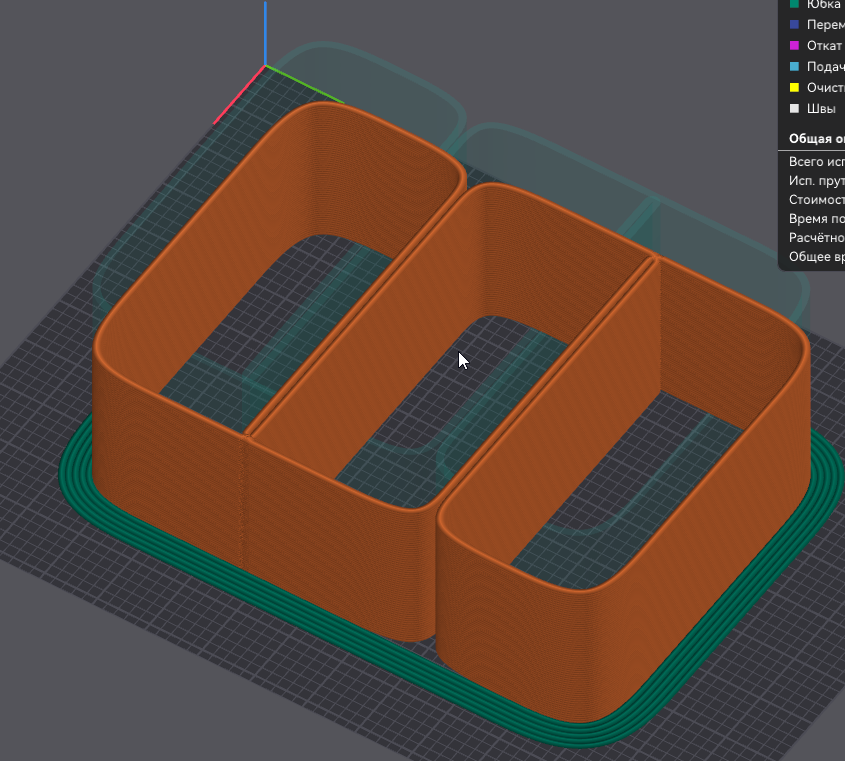Screen dimensions: 845x761
Task: Select the Расчётно estimate row
Action: [x=815, y=237]
